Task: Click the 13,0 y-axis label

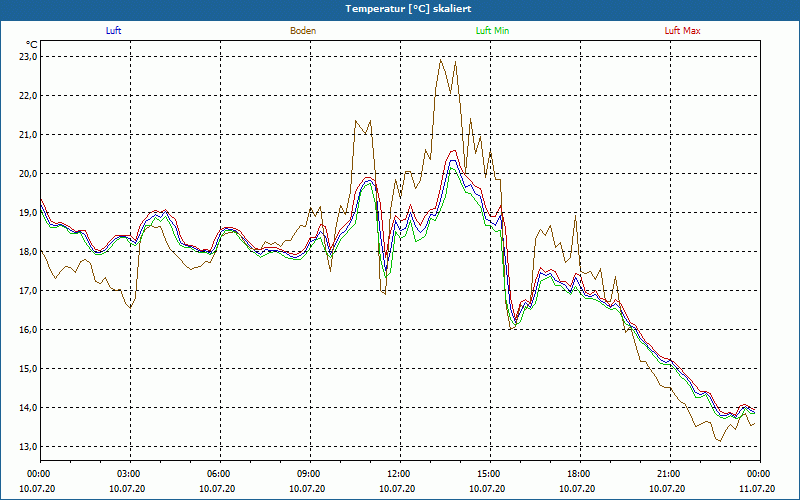Action: pos(29,446)
